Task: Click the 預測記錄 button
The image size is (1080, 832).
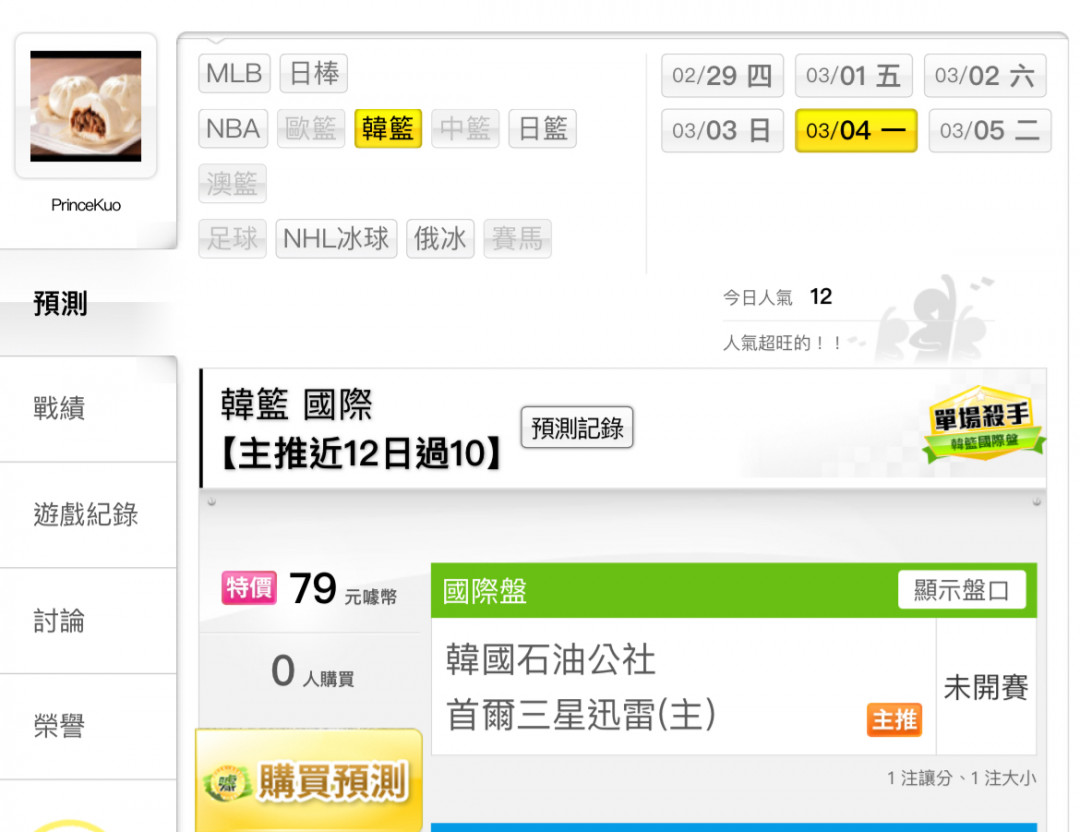Action: coord(577,427)
